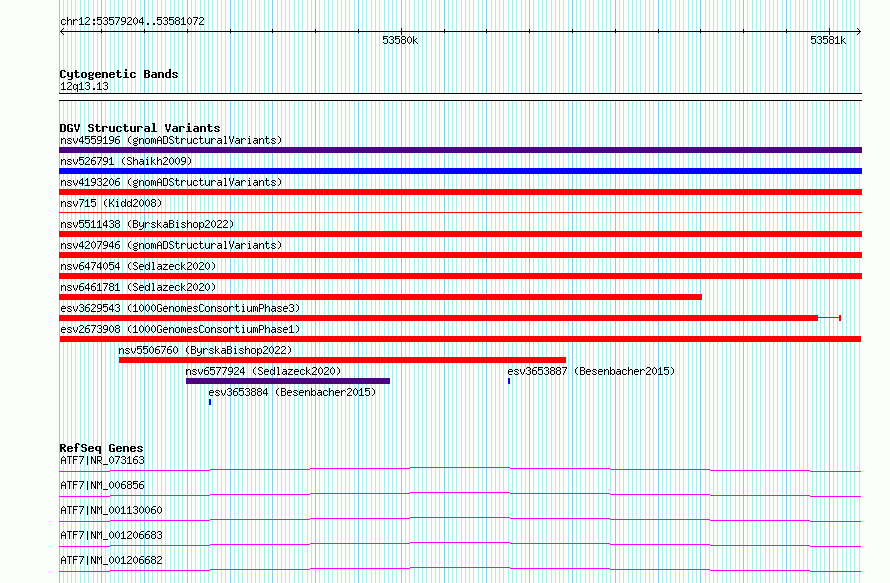The height and width of the screenshot is (583, 890).
Task: Select the dark purple nsv4559196 variant bar
Action: tap(460, 150)
